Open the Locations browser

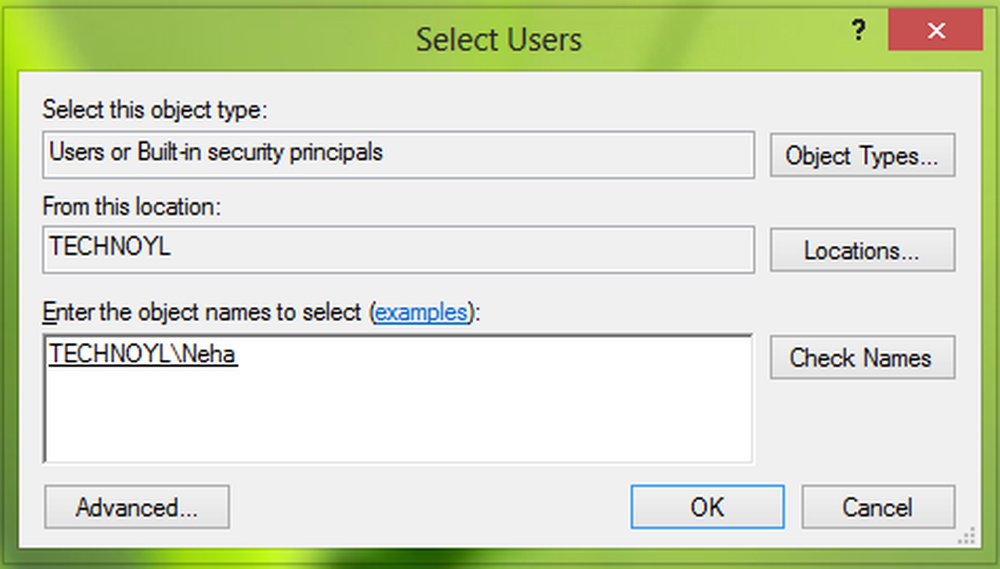[x=862, y=250]
